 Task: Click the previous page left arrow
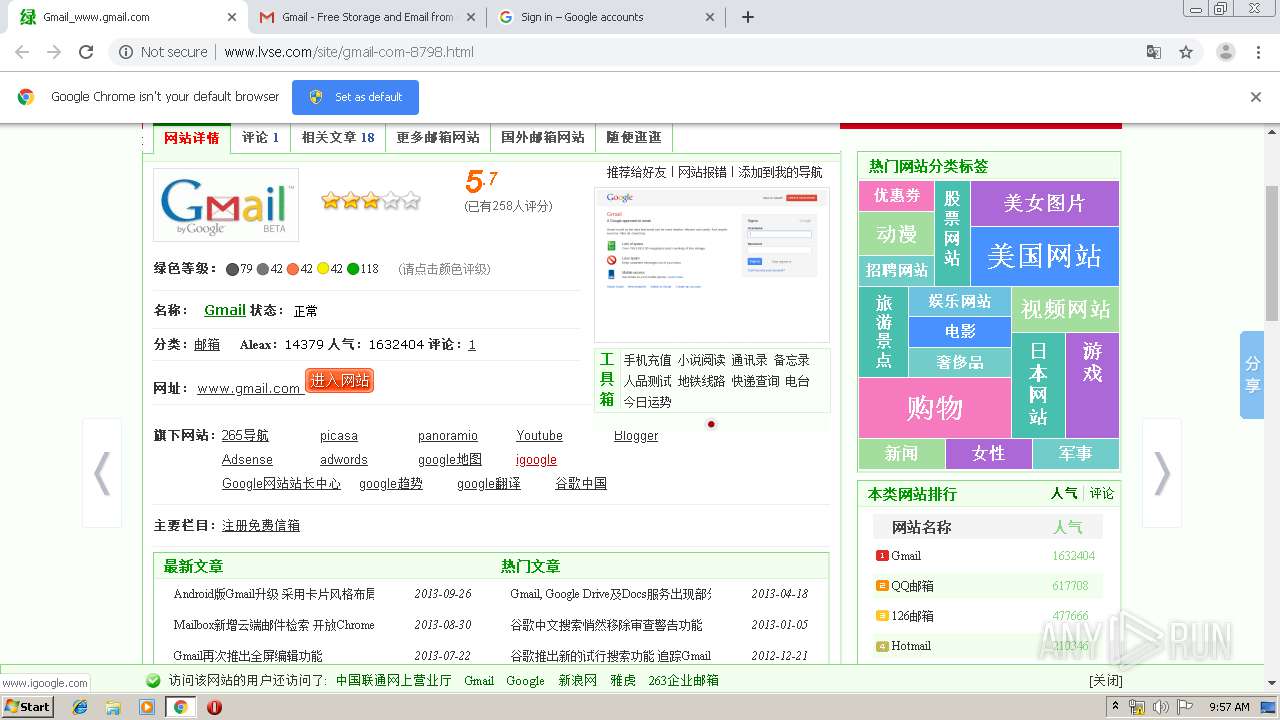pyautogui.click(x=102, y=473)
